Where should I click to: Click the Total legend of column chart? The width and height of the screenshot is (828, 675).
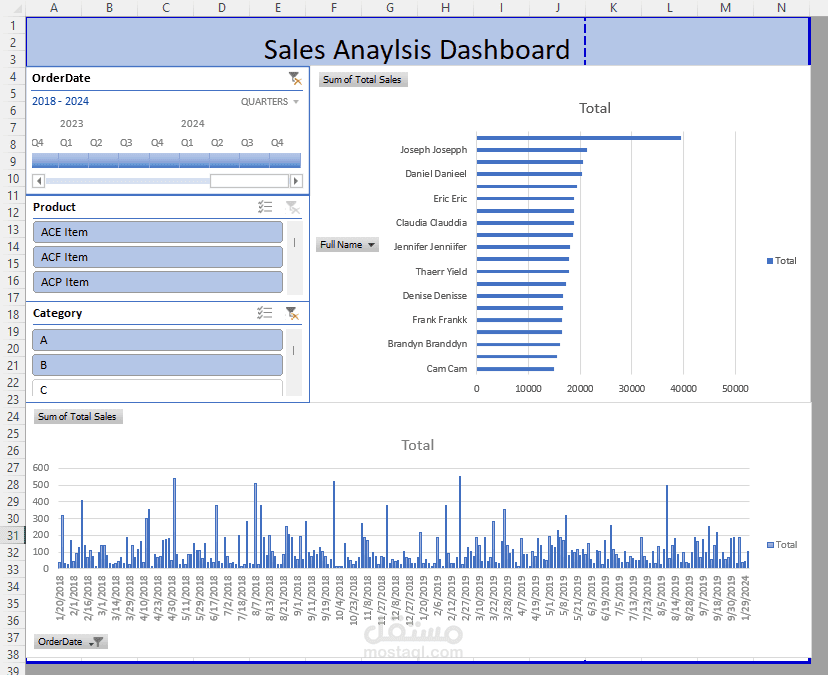[x=782, y=545]
